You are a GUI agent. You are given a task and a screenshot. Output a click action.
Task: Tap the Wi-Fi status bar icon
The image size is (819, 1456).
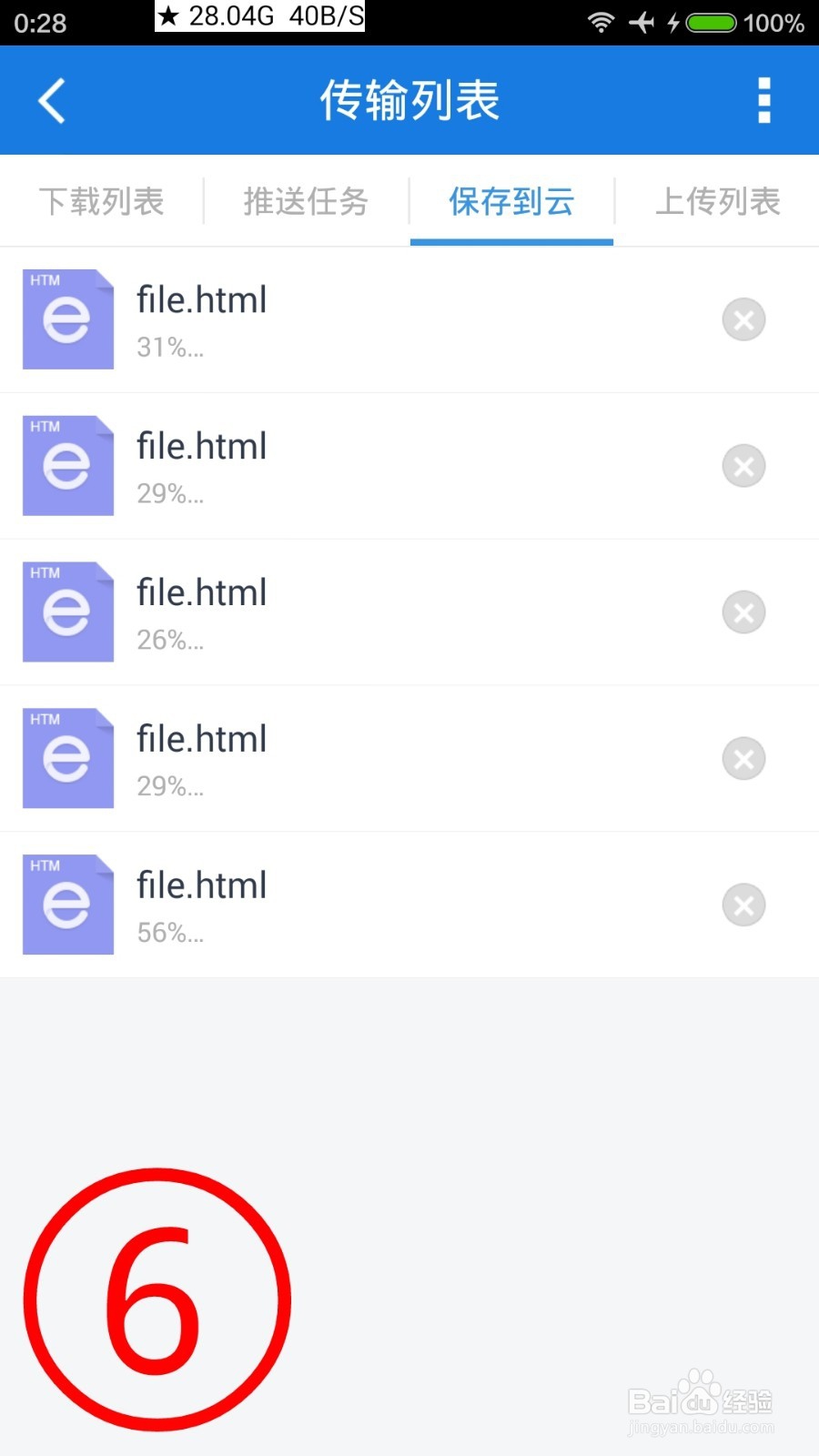601,22
